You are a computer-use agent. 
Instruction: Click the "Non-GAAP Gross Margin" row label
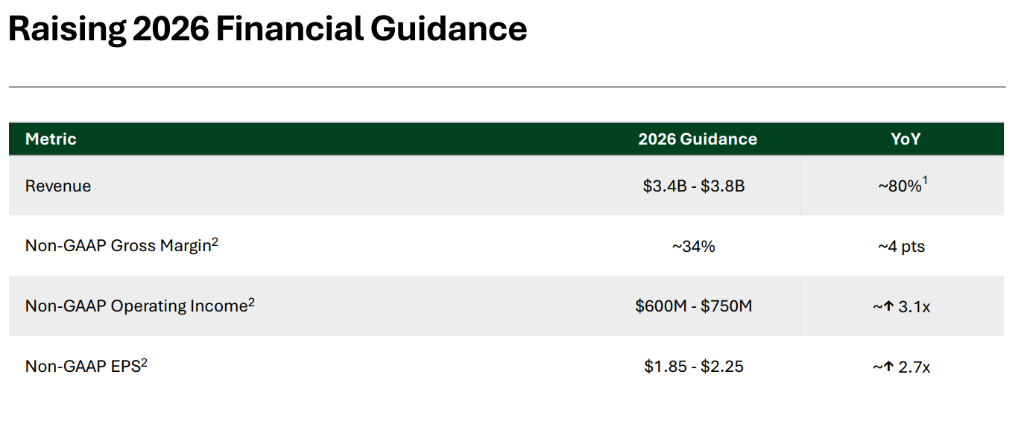tap(117, 246)
